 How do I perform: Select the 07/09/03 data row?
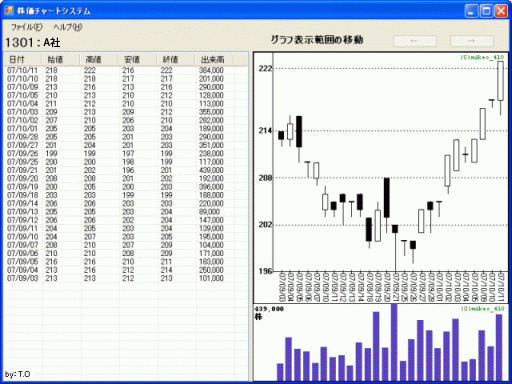pyautogui.click(x=126, y=278)
